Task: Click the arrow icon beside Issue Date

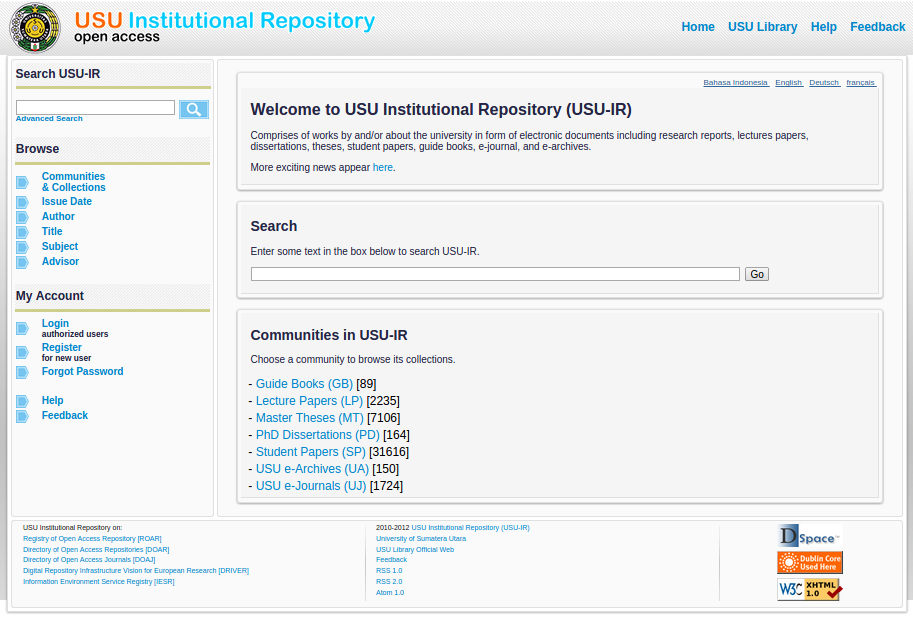Action: click(22, 202)
